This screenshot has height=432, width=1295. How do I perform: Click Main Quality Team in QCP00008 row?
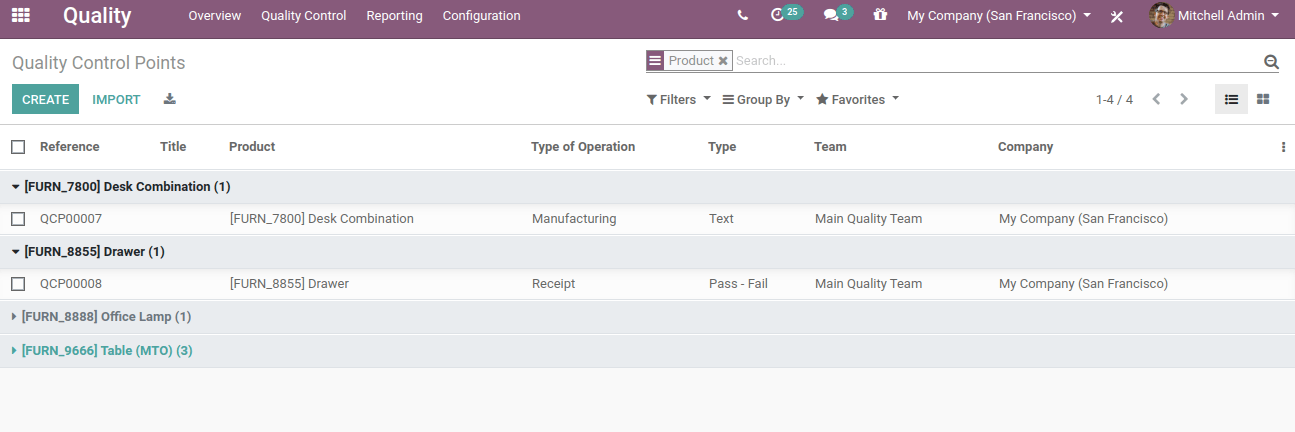(x=868, y=284)
